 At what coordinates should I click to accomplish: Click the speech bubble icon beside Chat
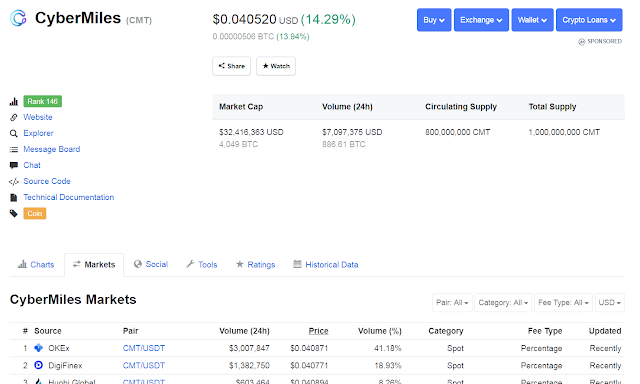click(14, 165)
